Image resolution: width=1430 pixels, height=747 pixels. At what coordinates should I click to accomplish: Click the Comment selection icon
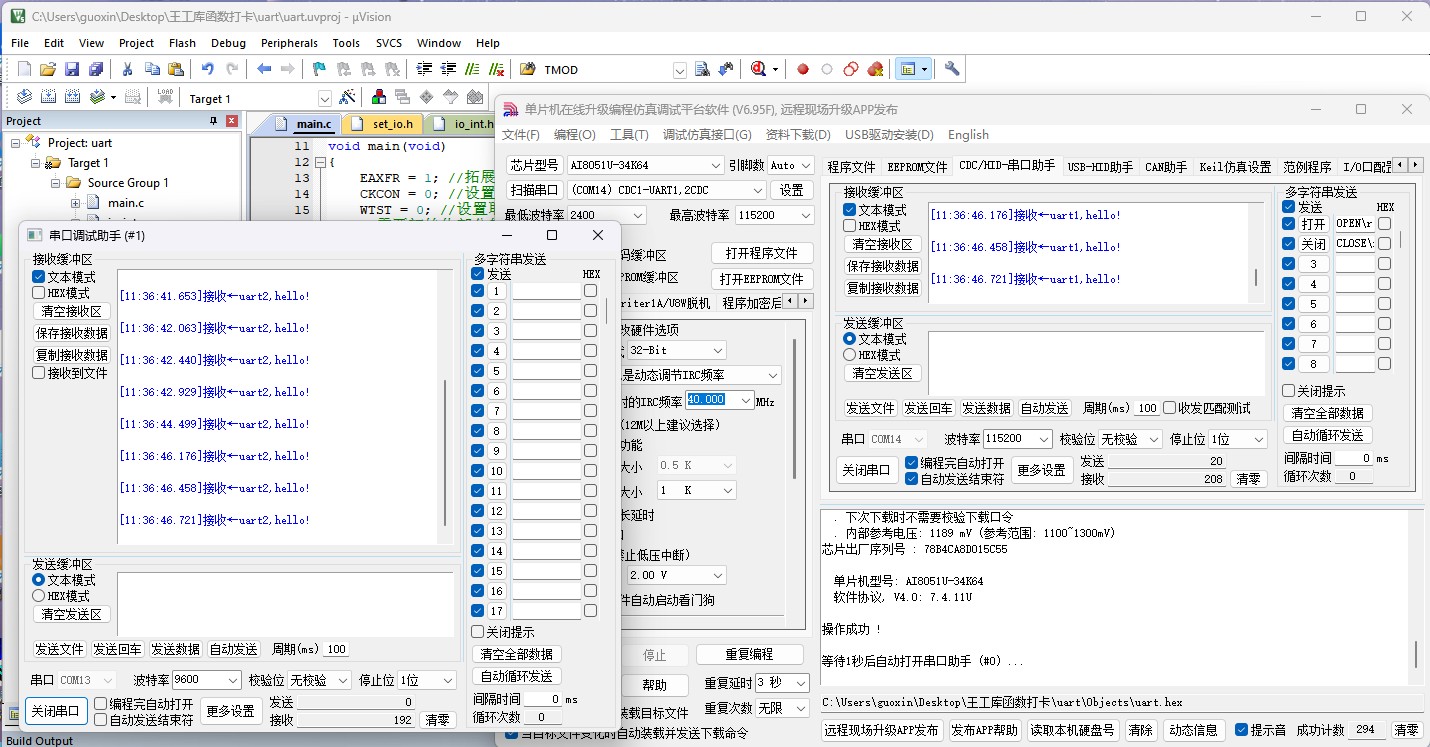click(472, 69)
